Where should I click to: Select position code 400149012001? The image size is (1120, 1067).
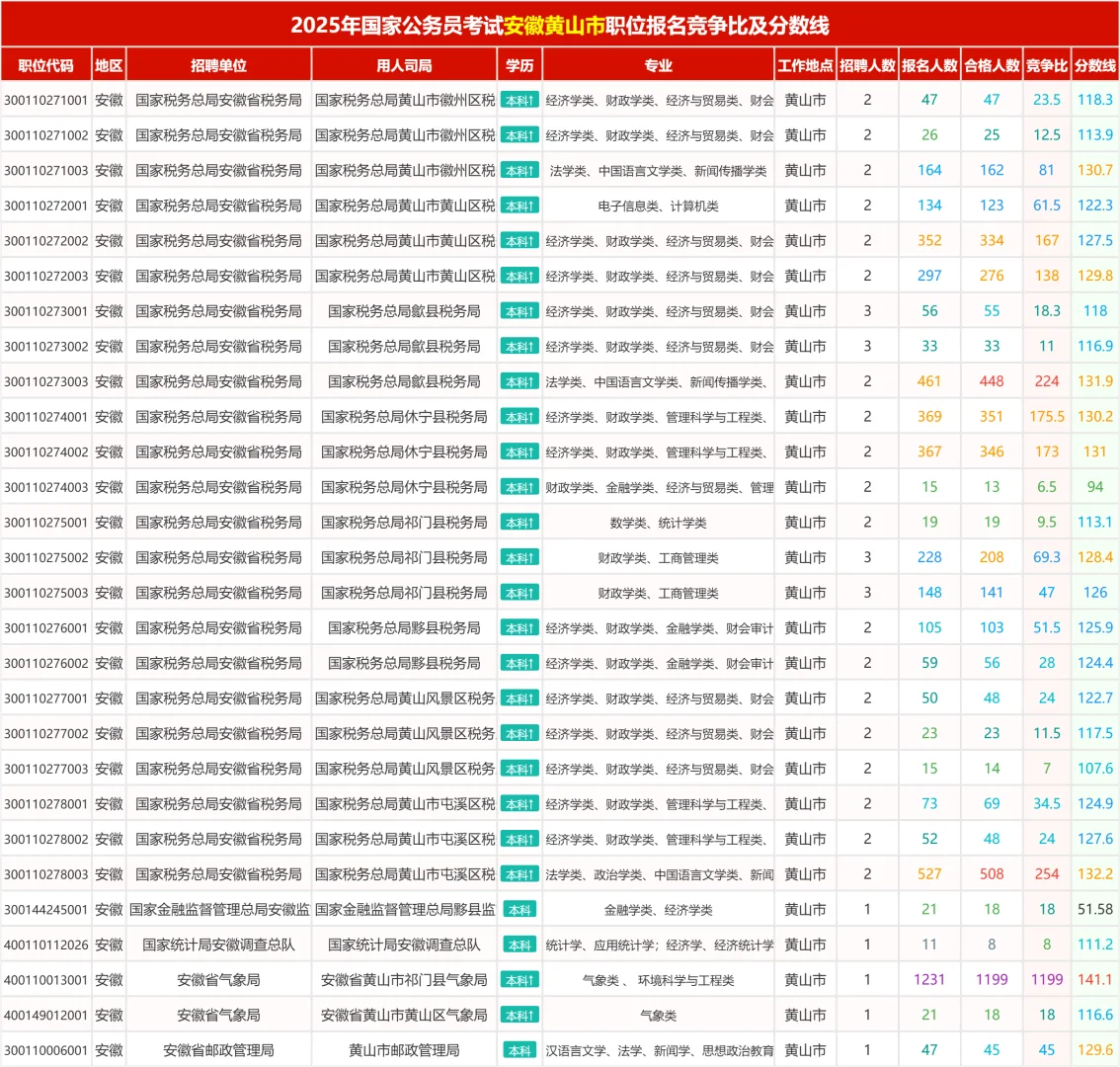tap(45, 1016)
